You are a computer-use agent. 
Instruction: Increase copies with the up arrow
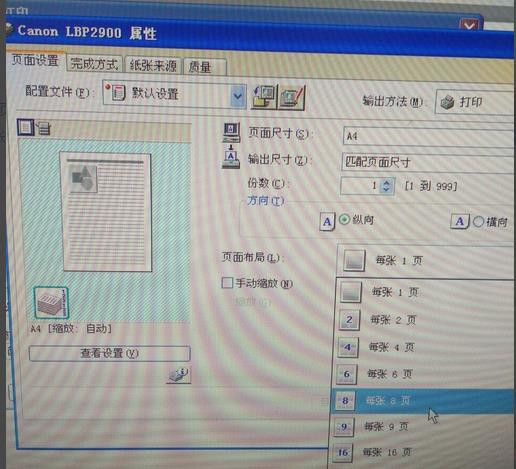tap(387, 183)
